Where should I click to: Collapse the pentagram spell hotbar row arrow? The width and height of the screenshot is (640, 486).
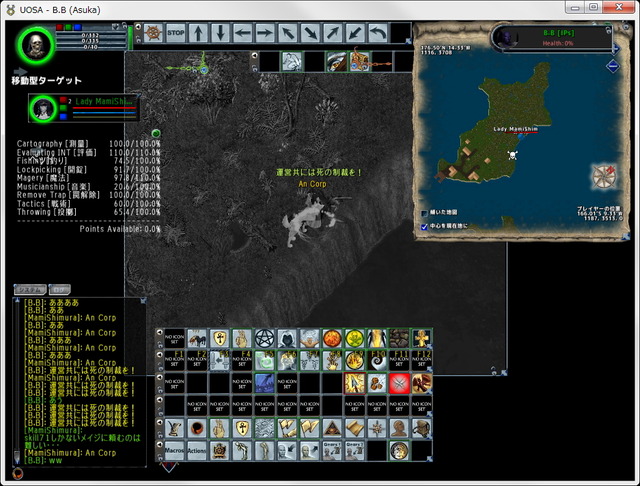pos(160,332)
